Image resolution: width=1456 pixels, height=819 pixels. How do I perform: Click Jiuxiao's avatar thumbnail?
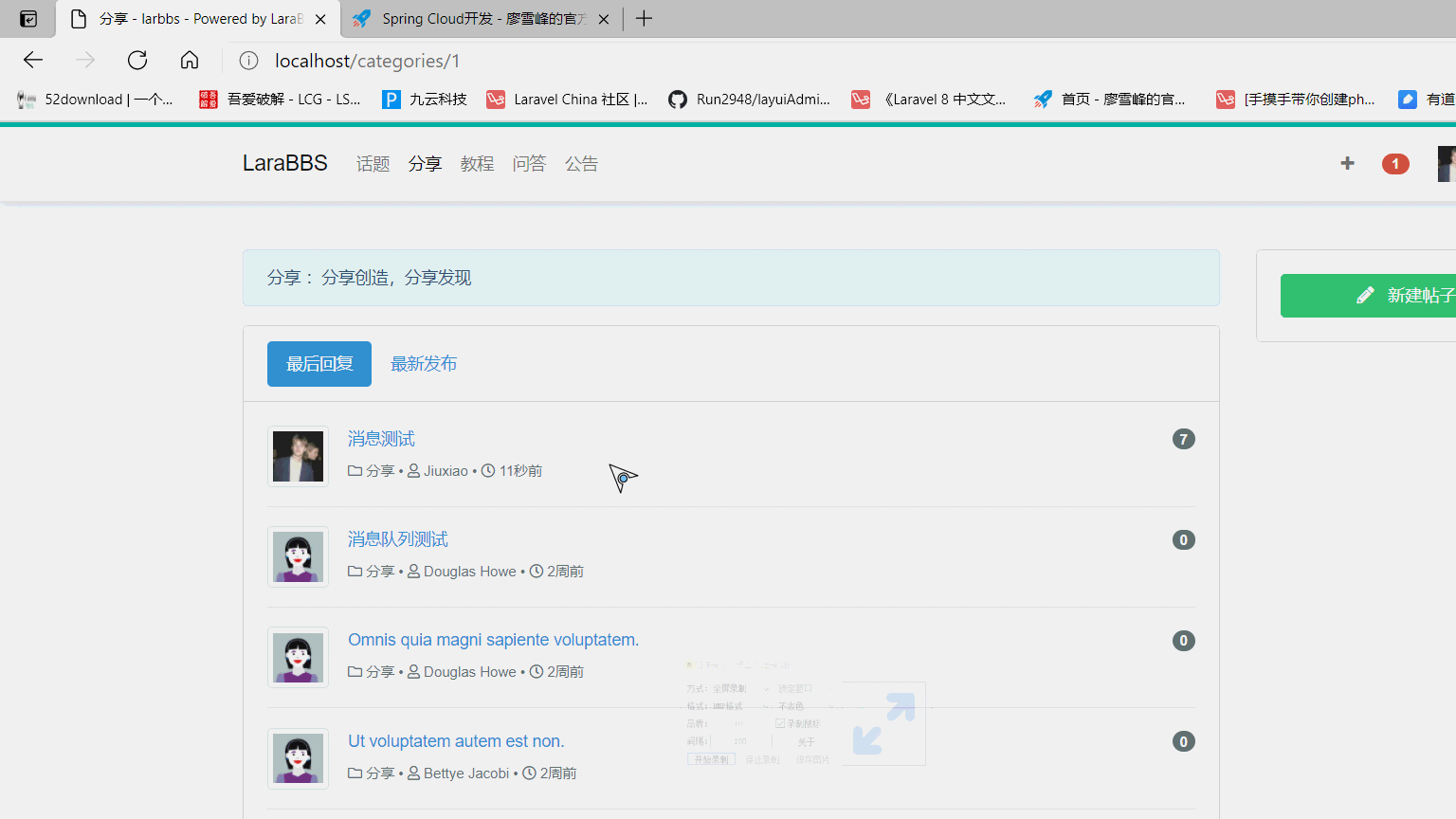coord(298,456)
